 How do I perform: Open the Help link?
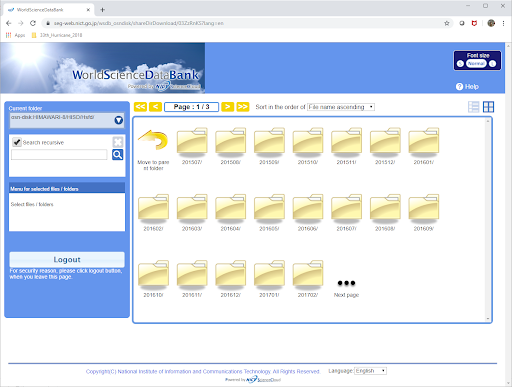pyautogui.click(x=467, y=87)
